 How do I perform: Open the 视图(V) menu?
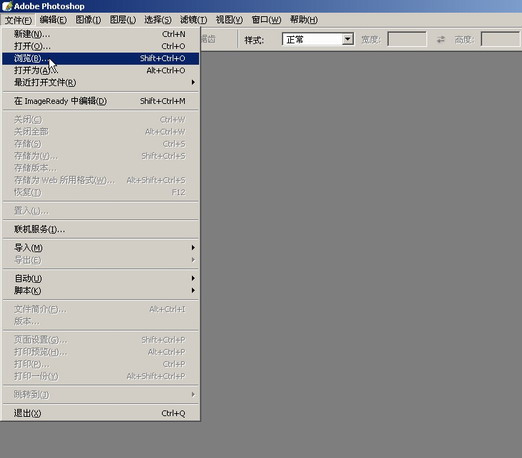point(229,20)
